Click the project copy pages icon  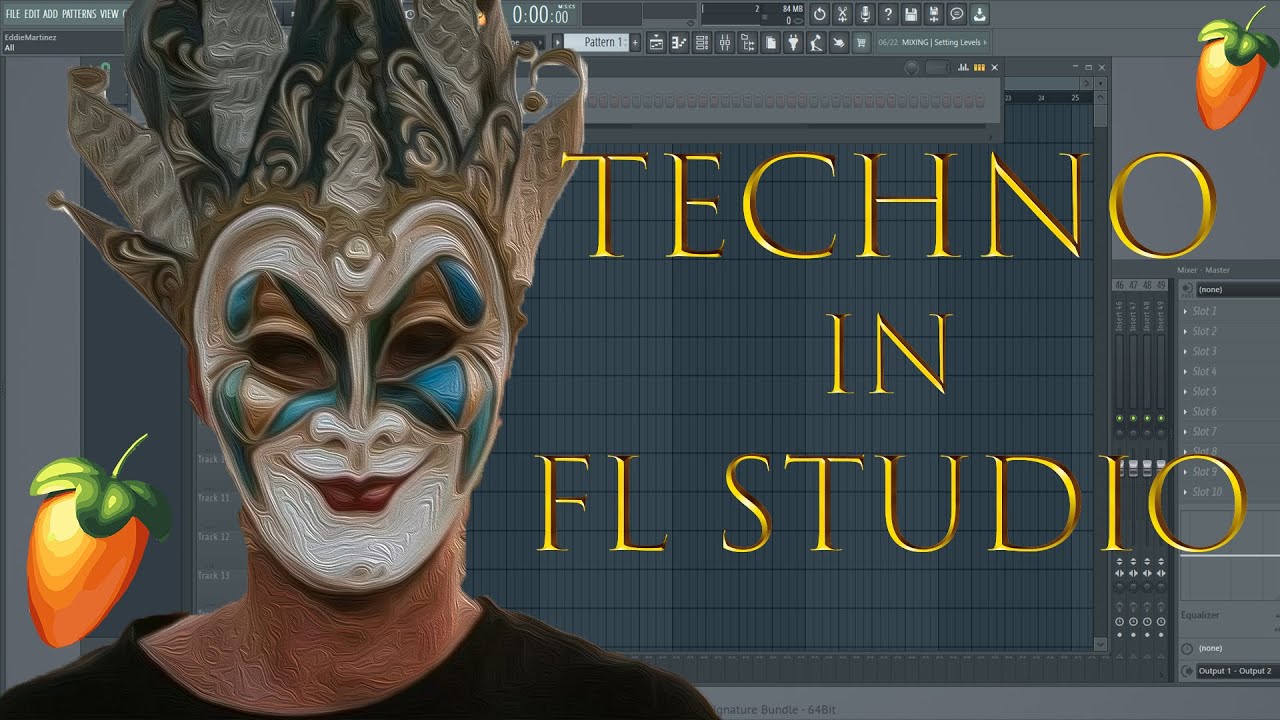(x=772, y=42)
